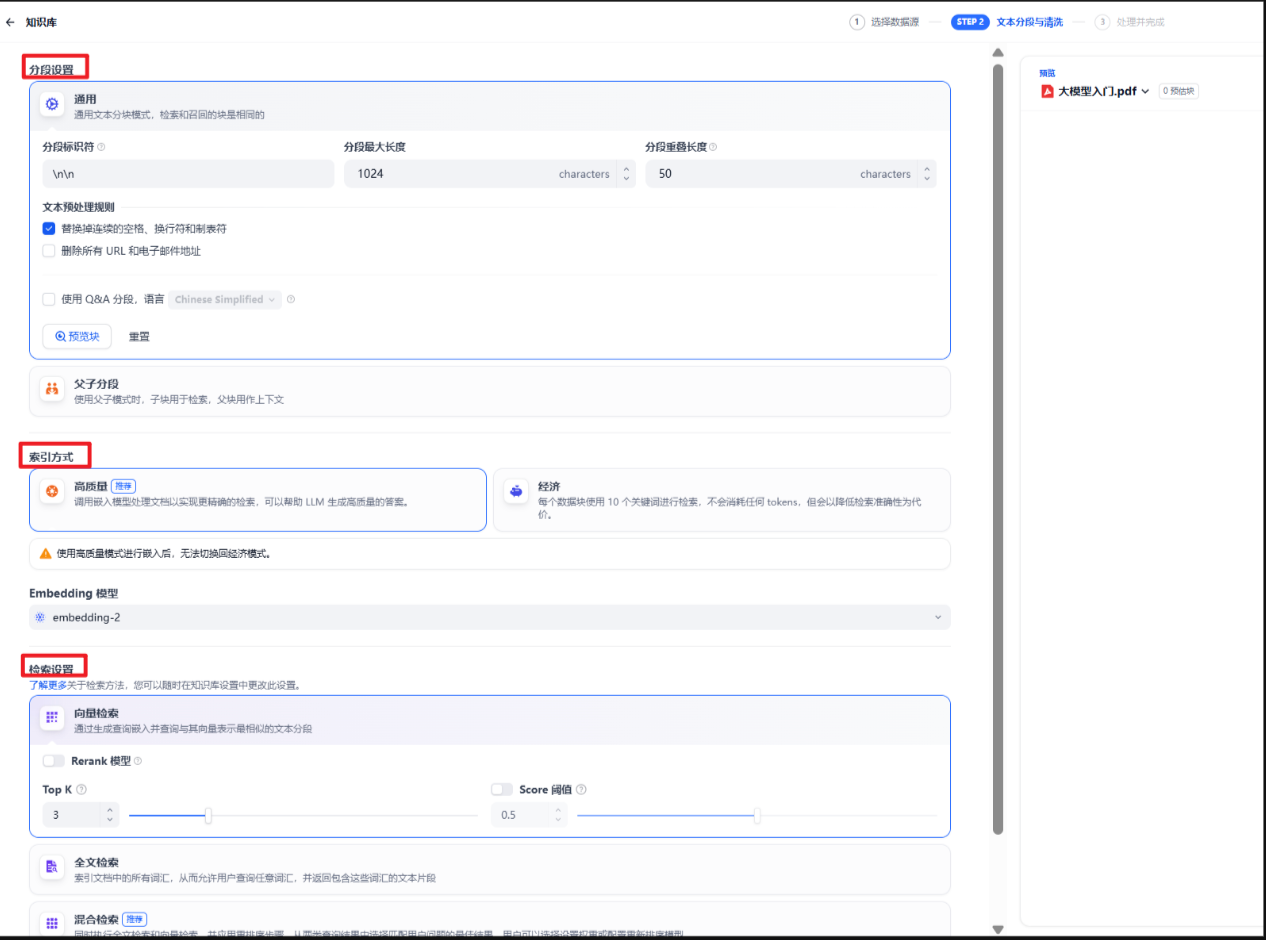Click the 知识库 title
Screen dimensions: 1266x940
click(41, 21)
